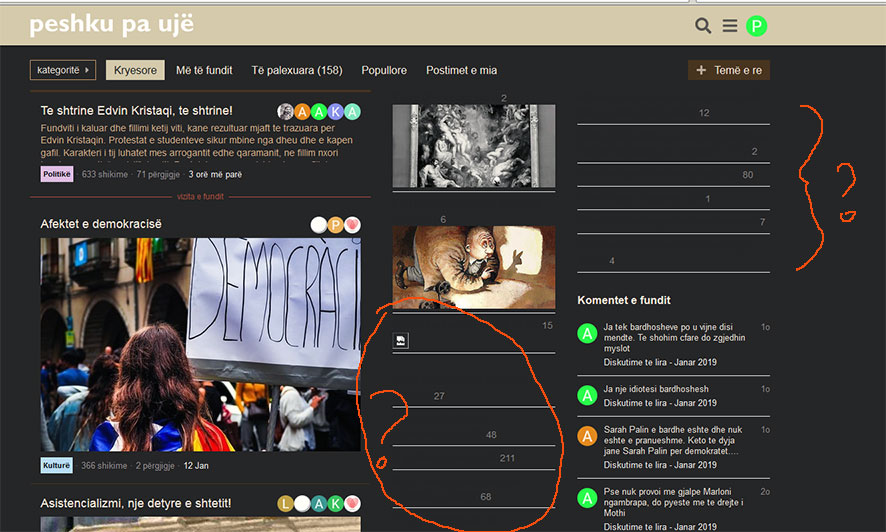This screenshot has width=886, height=532.
Task: Click the plus icon on Temë e re
Action: pos(702,70)
